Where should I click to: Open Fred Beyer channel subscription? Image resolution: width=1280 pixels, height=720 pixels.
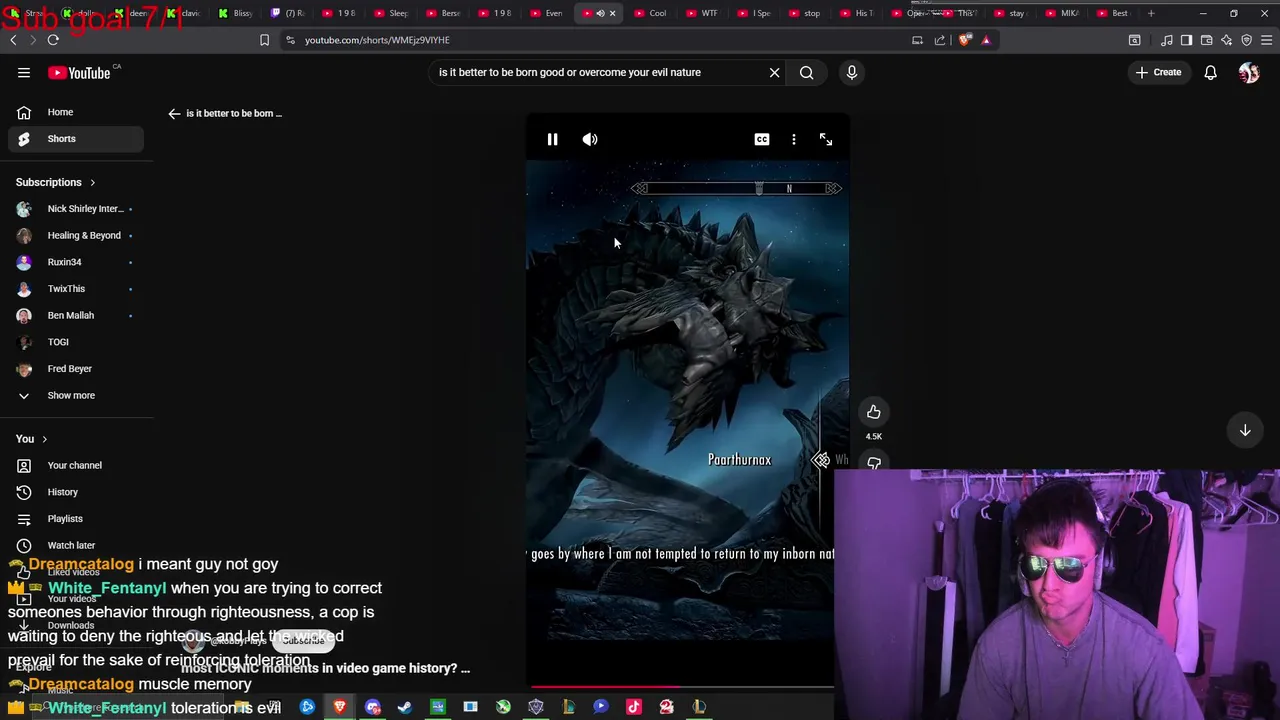coord(76,369)
